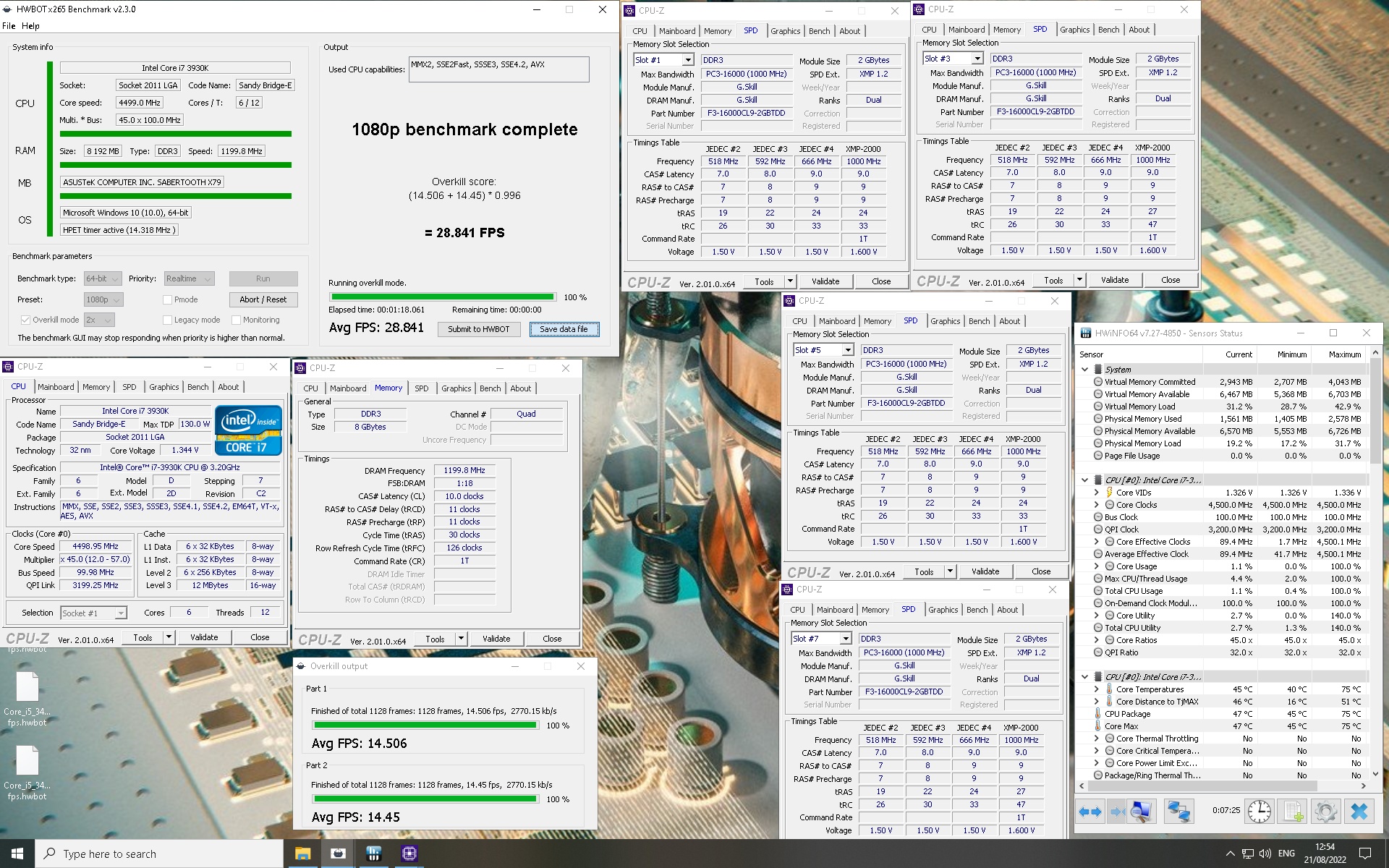Open the Slot #5 memory slot dropdown
This screenshot has height=868, width=1389.
(824, 350)
